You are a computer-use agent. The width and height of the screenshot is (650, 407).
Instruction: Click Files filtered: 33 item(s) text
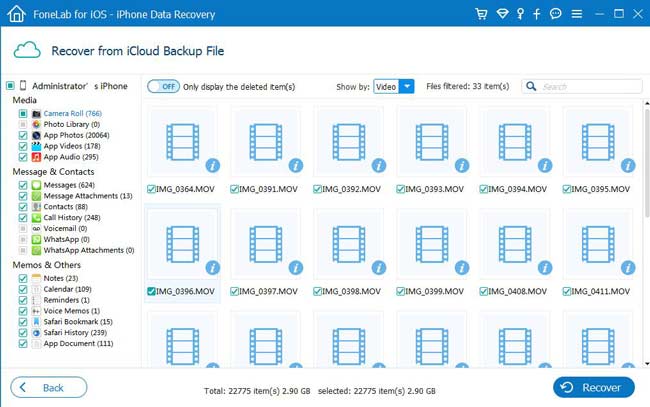pyautogui.click(x=468, y=86)
